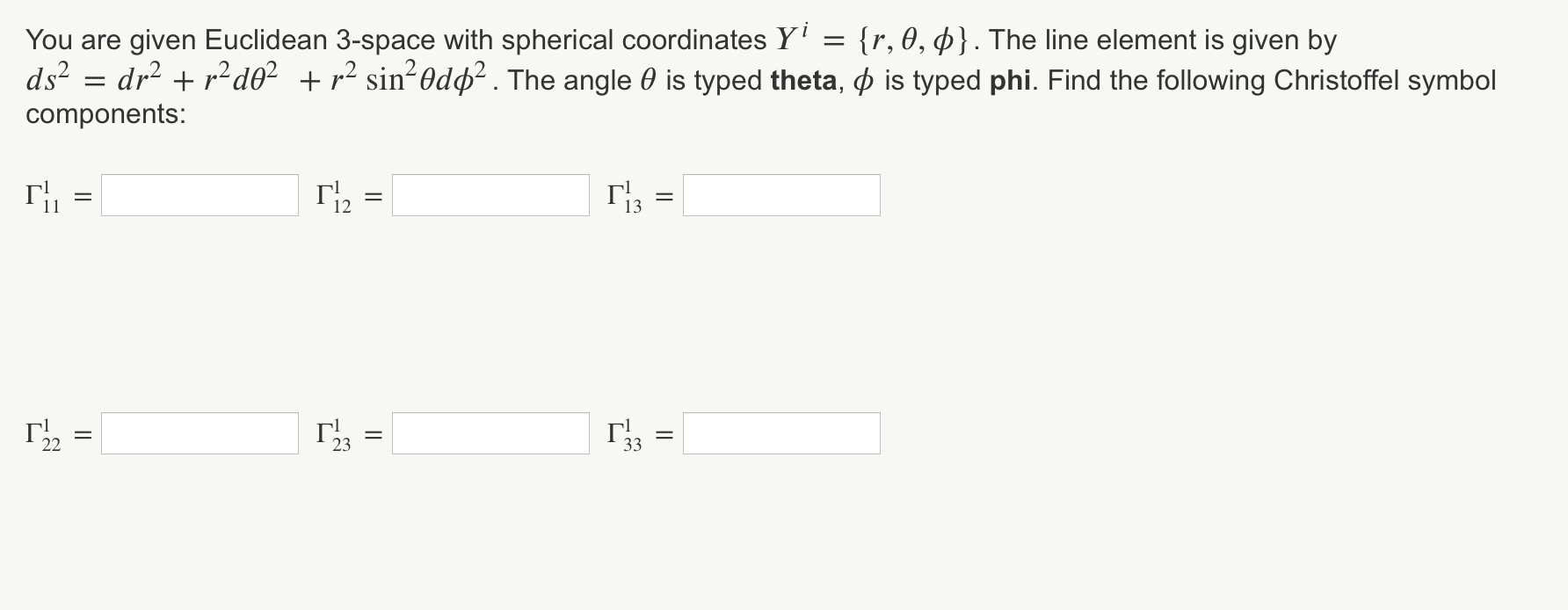Click the input field for Γ¹₁₃
The width and height of the screenshot is (1568, 610).
coord(781,195)
